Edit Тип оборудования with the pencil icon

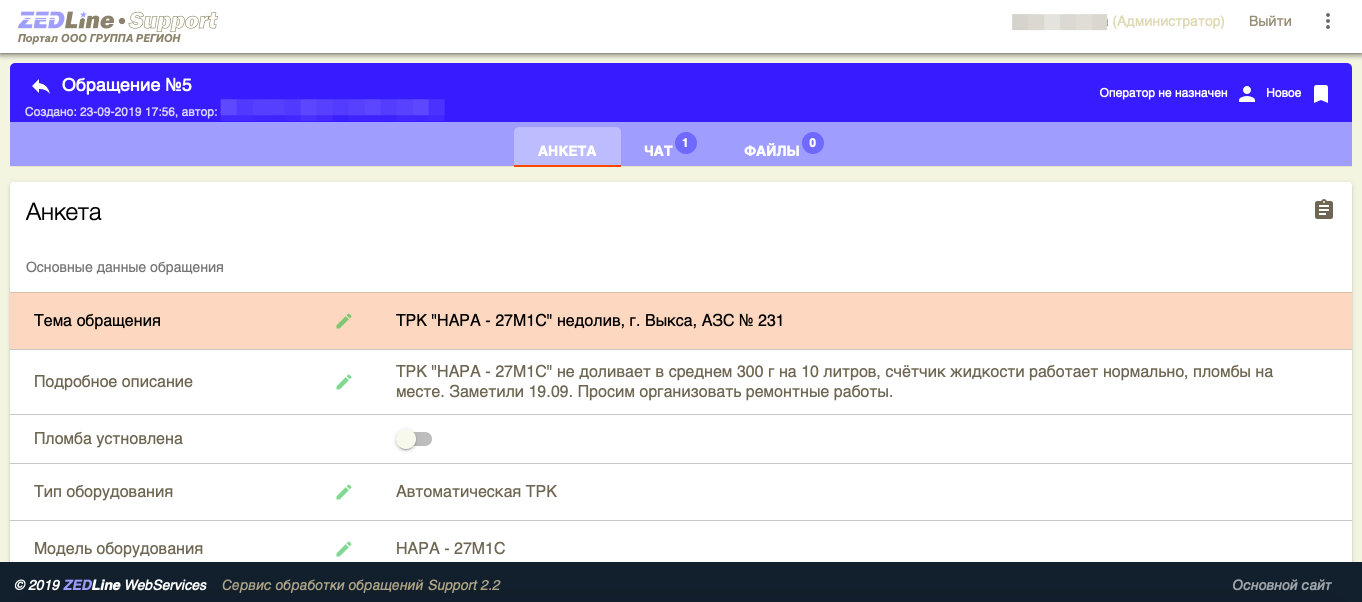pos(344,491)
